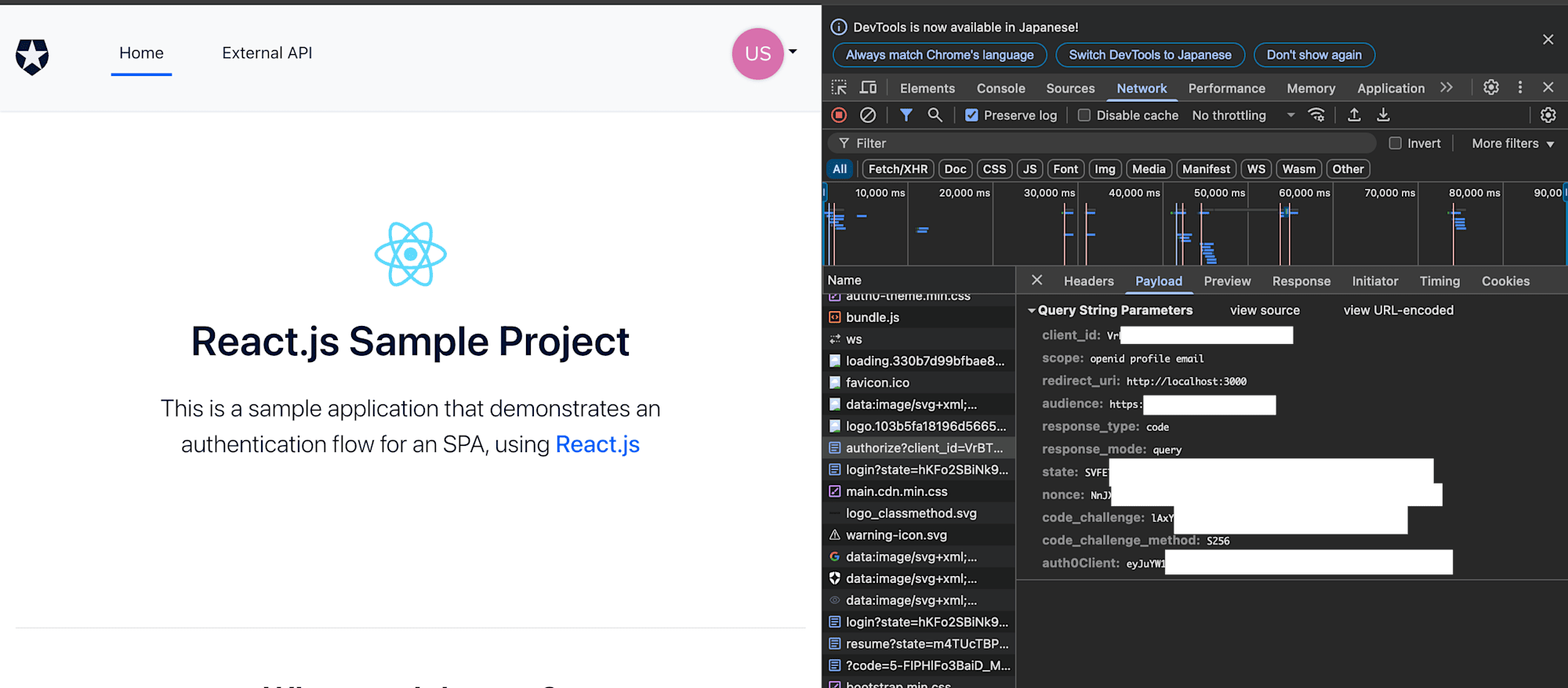This screenshot has height=688, width=1568.
Task: Filter by JS requests
Action: pos(1029,169)
